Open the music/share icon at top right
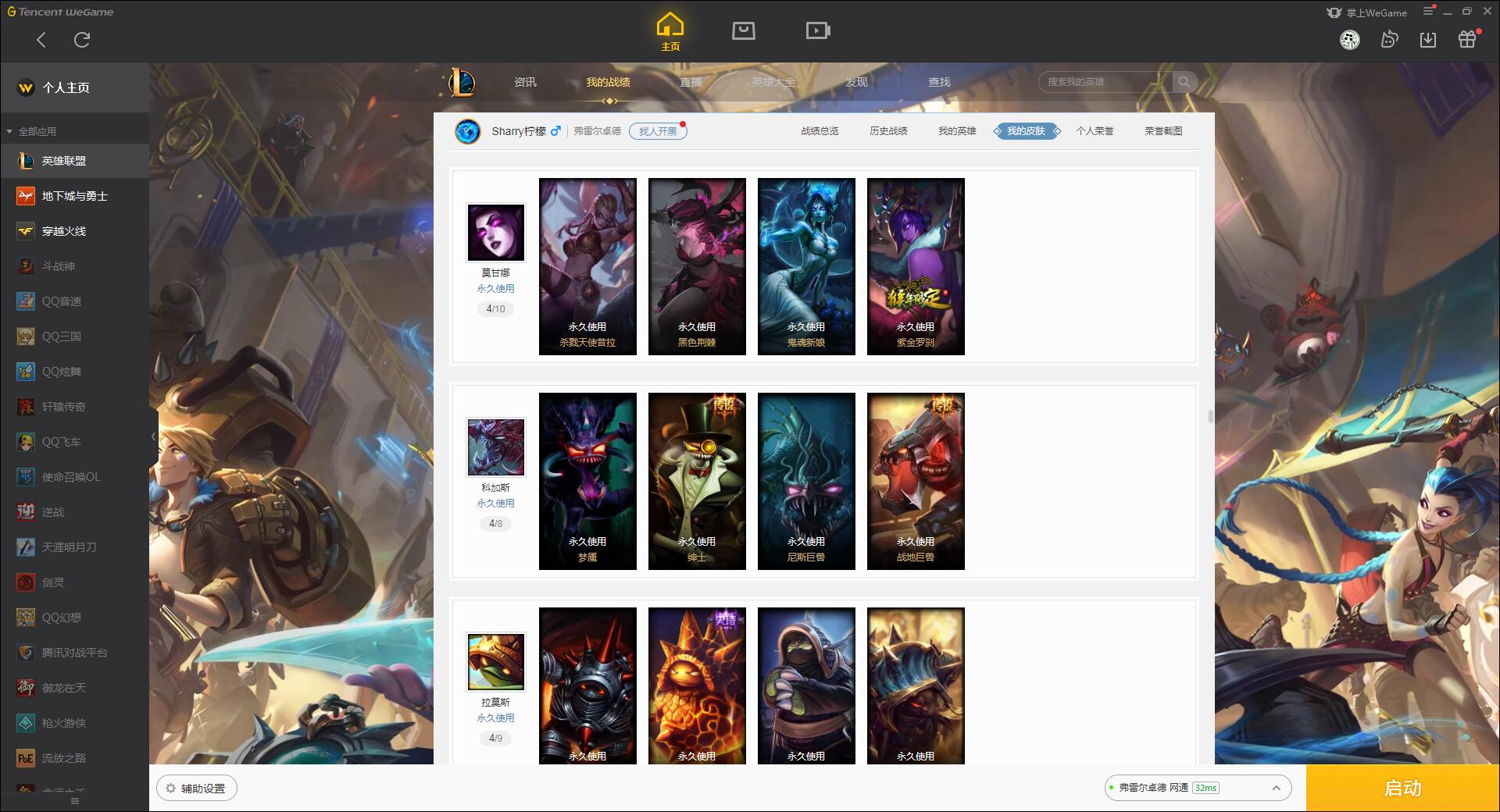1500x812 pixels. [x=1389, y=39]
